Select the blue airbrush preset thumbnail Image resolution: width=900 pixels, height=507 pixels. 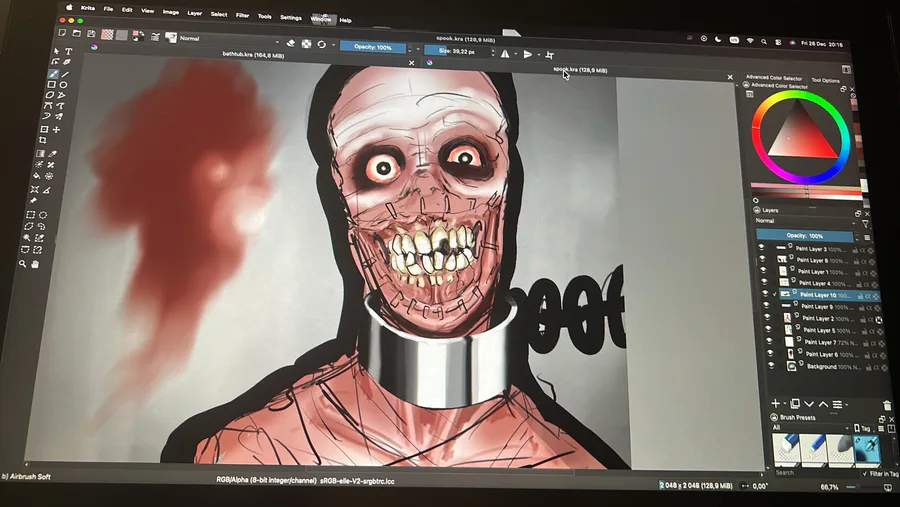tap(867, 448)
